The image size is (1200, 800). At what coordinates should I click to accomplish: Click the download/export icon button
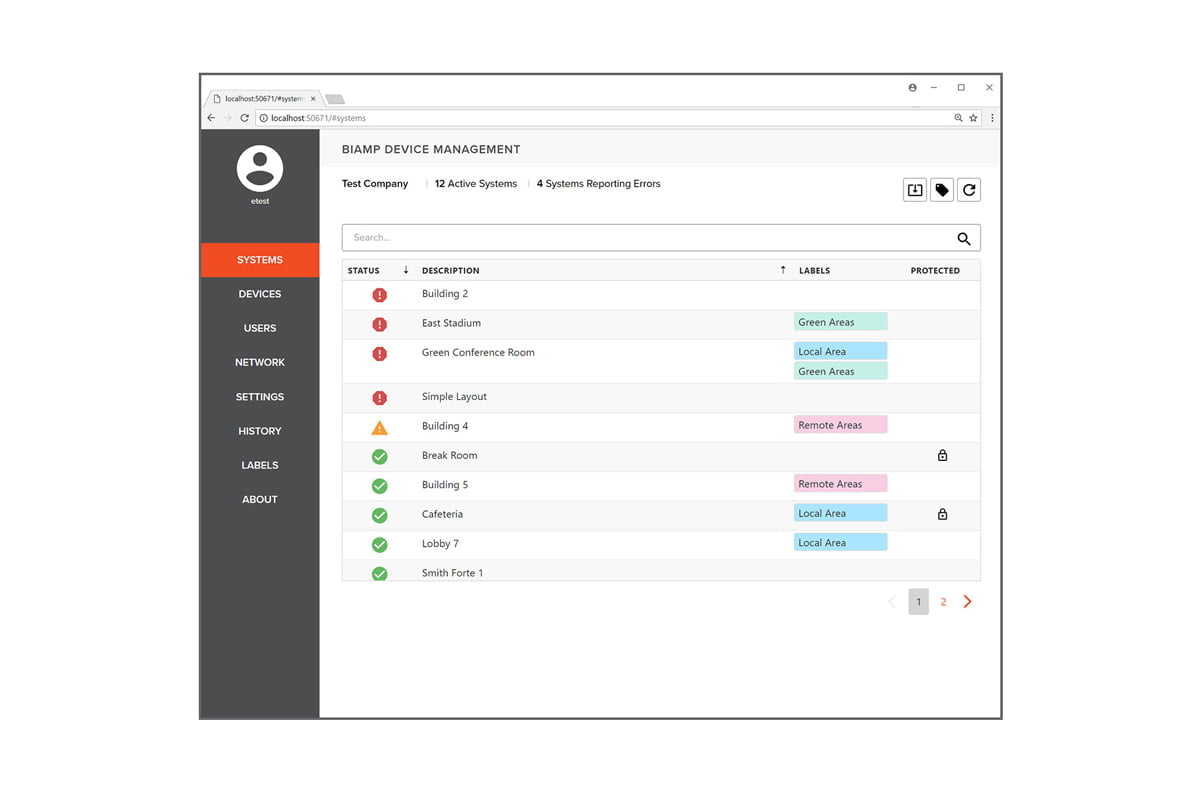915,190
